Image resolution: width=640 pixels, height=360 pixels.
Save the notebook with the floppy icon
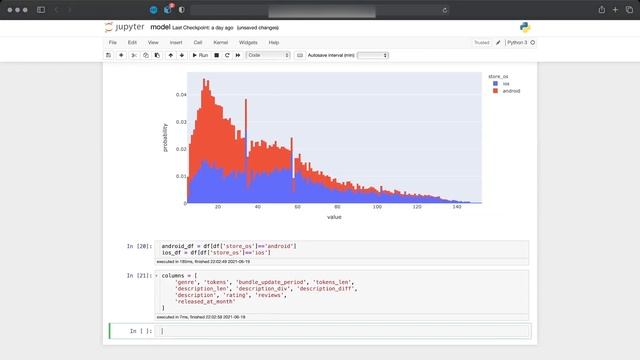(109, 55)
